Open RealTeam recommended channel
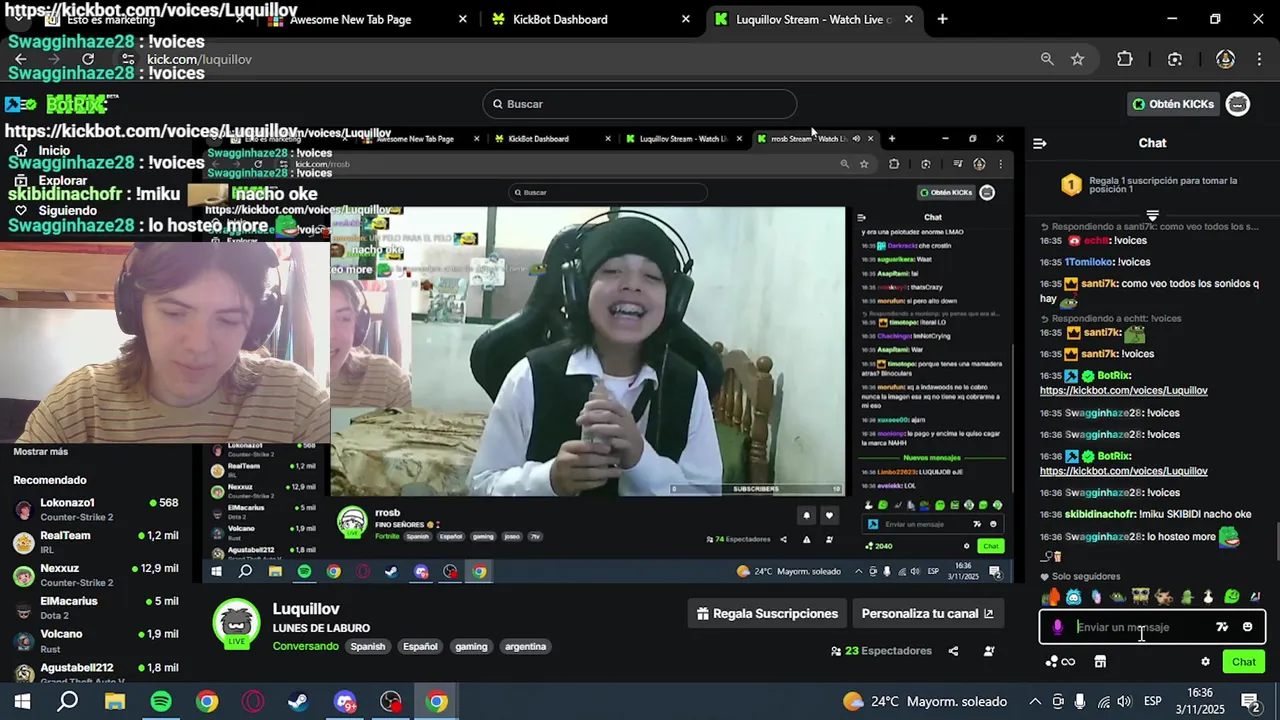Viewport: 1280px width, 720px height. 95,542
